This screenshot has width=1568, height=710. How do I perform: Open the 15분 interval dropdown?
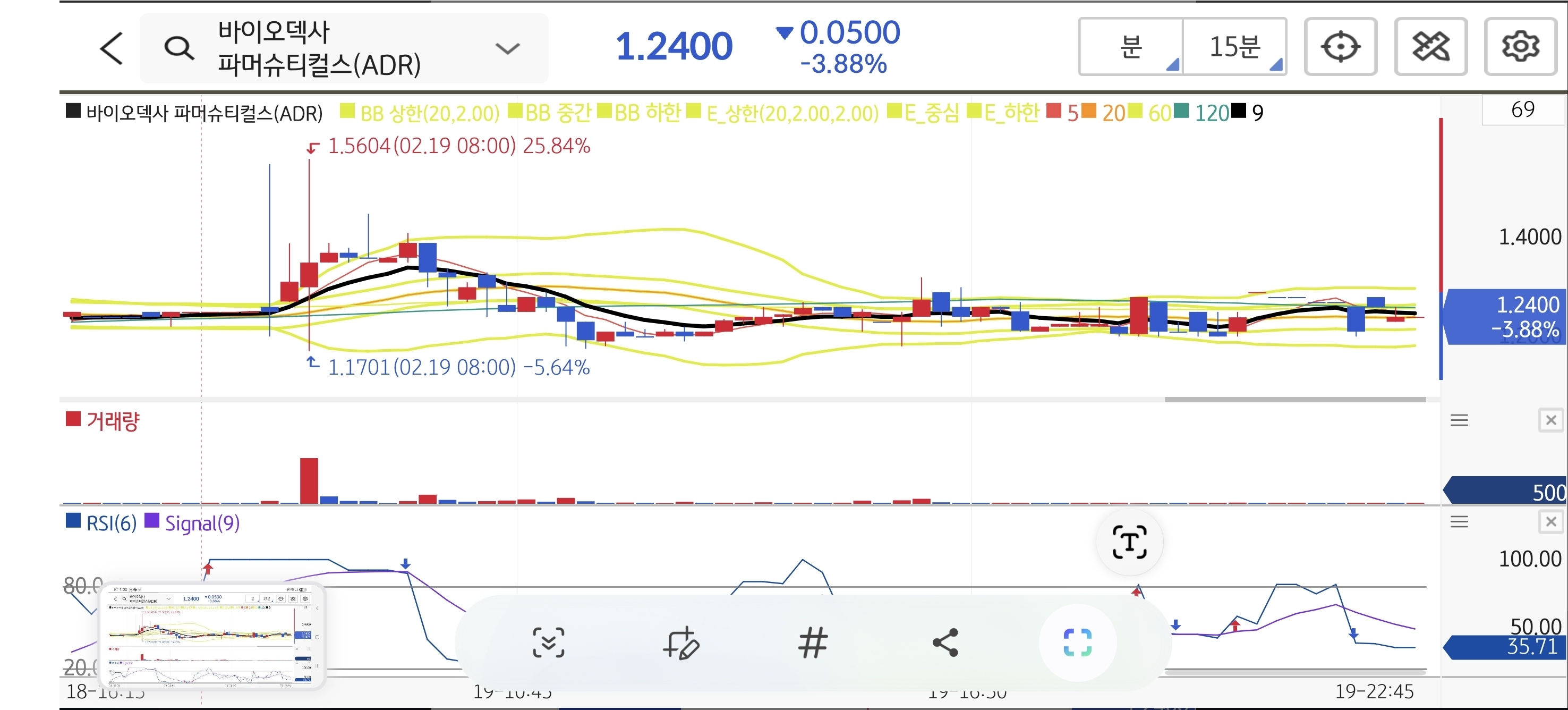click(x=1234, y=47)
